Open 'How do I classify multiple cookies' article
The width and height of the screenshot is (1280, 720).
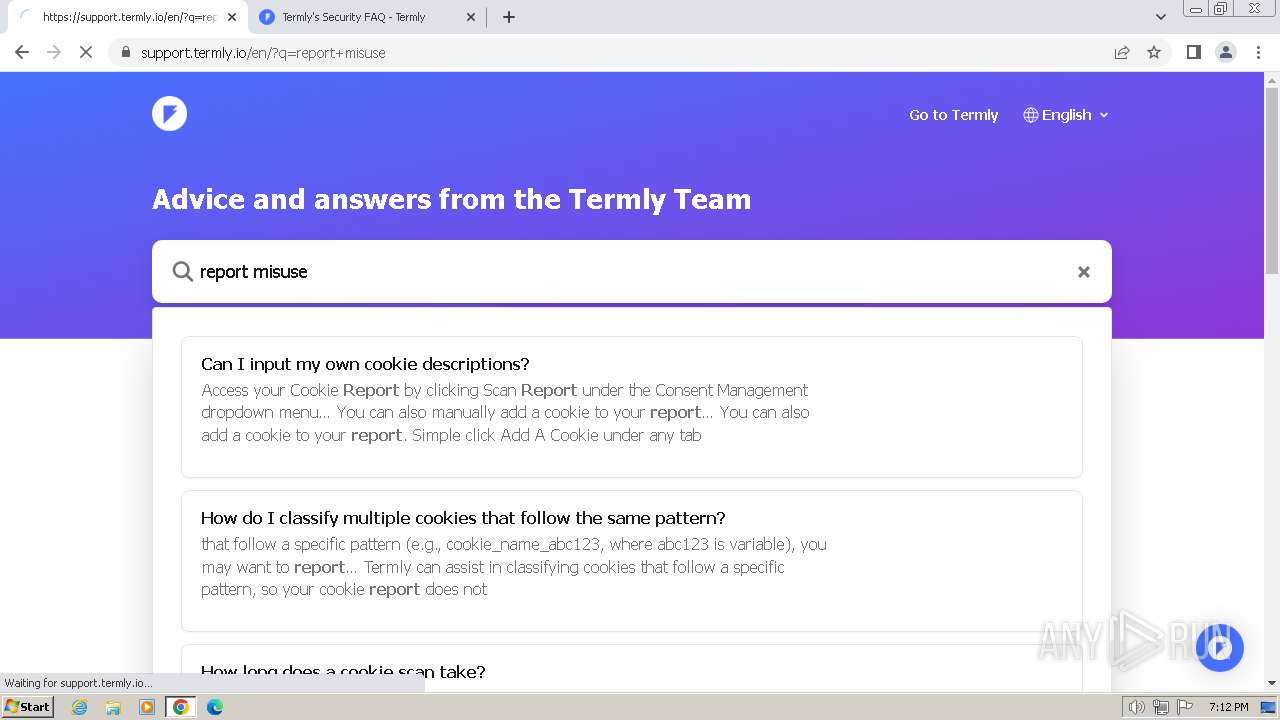[x=632, y=561]
